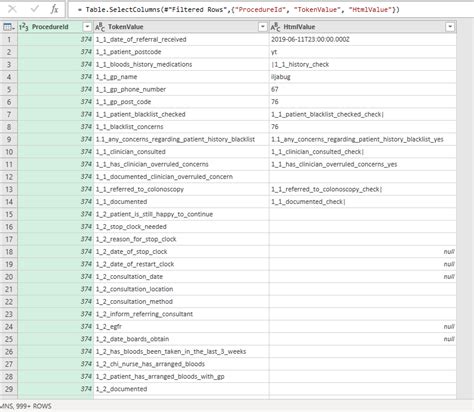Click ProcedureId 374 in row 1

tap(56, 39)
